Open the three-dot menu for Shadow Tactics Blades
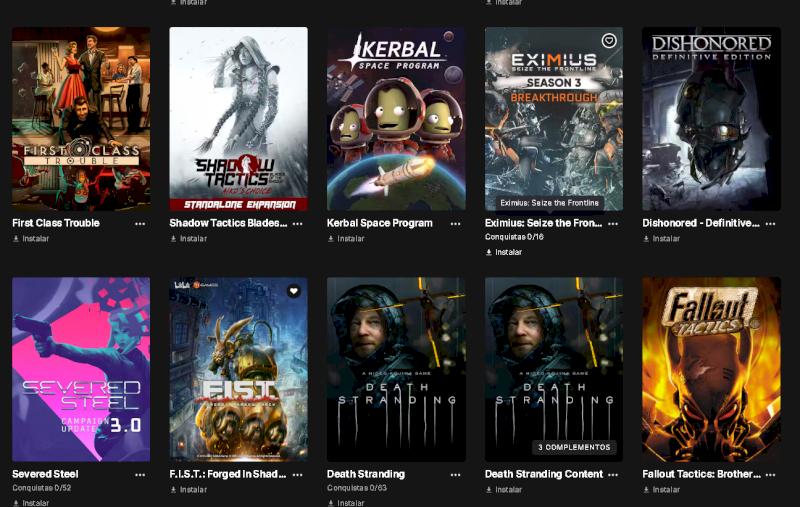The height and width of the screenshot is (507, 800). (x=297, y=224)
